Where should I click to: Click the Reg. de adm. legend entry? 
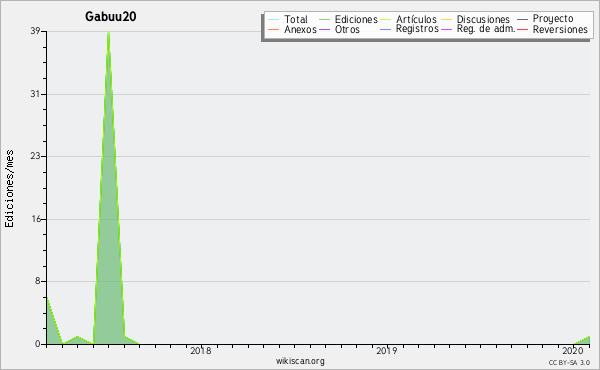tap(478, 29)
